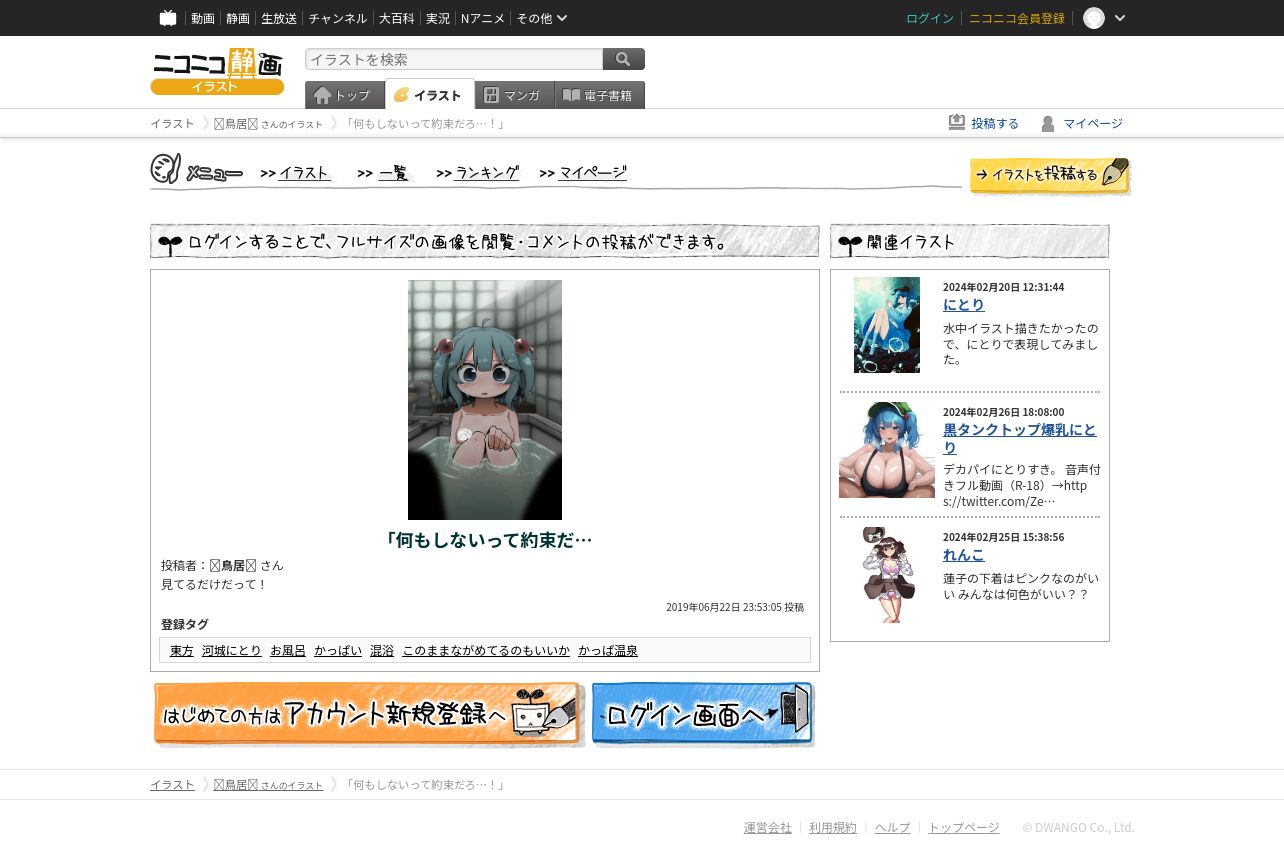Image resolution: width=1284 pixels, height=854 pixels.
Task: Switch to the トップ tab
Action: (x=344, y=95)
